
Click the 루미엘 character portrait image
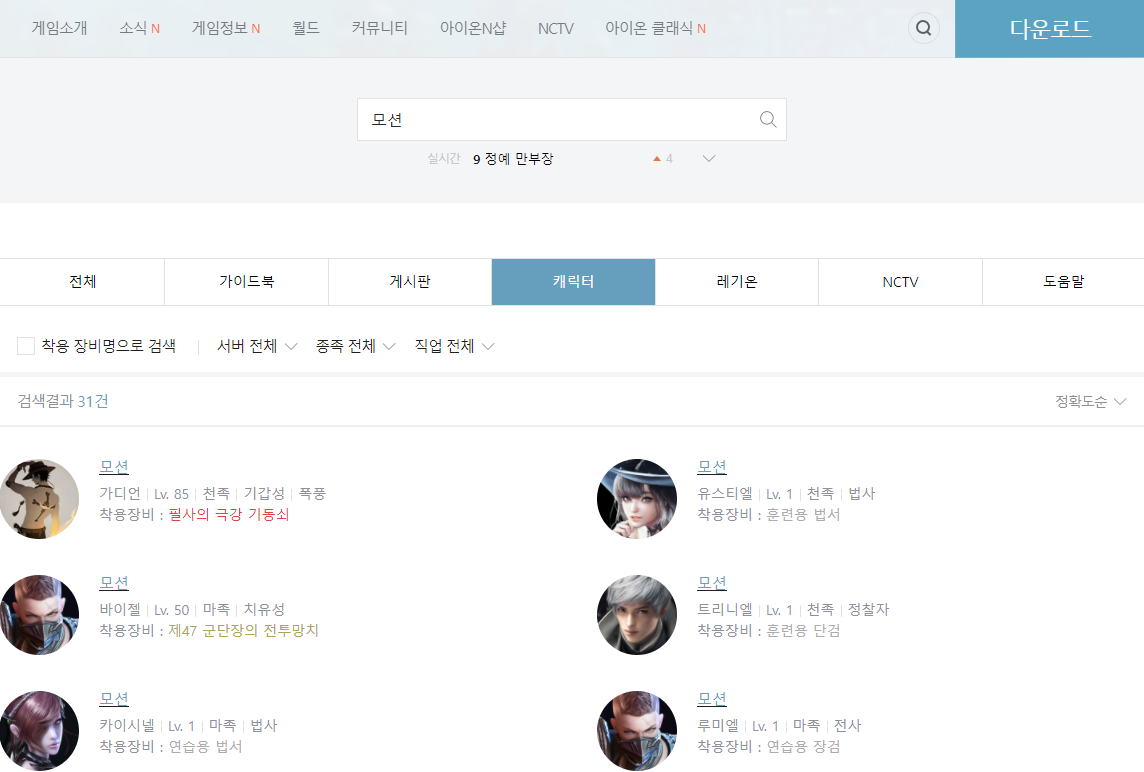click(637, 731)
